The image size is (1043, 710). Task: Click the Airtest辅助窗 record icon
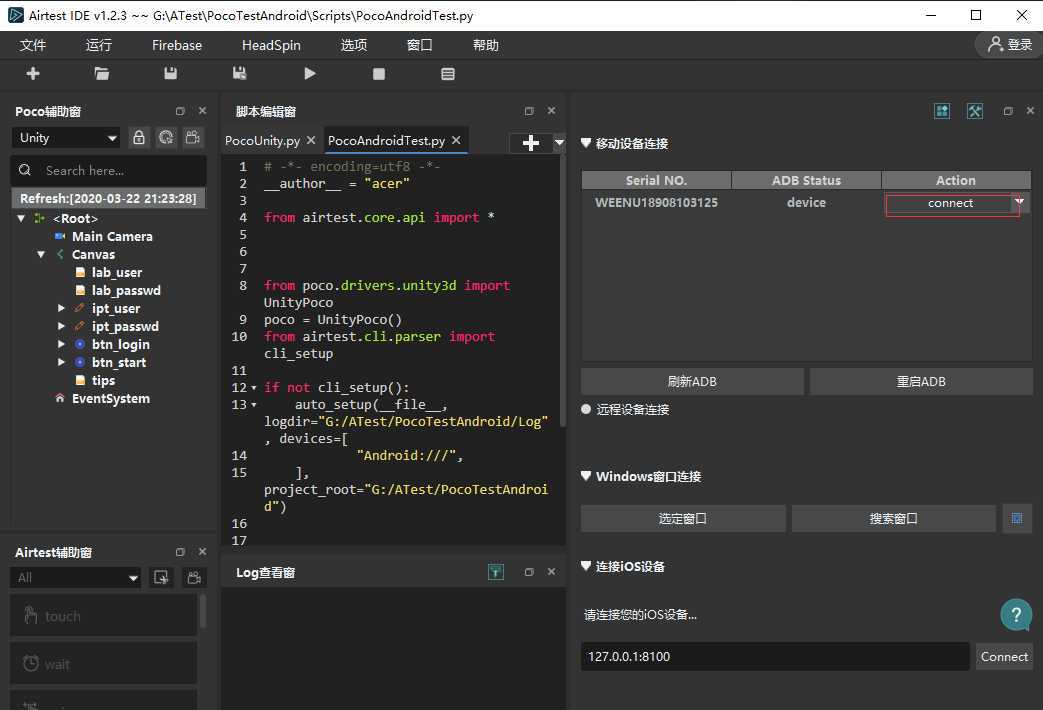194,578
